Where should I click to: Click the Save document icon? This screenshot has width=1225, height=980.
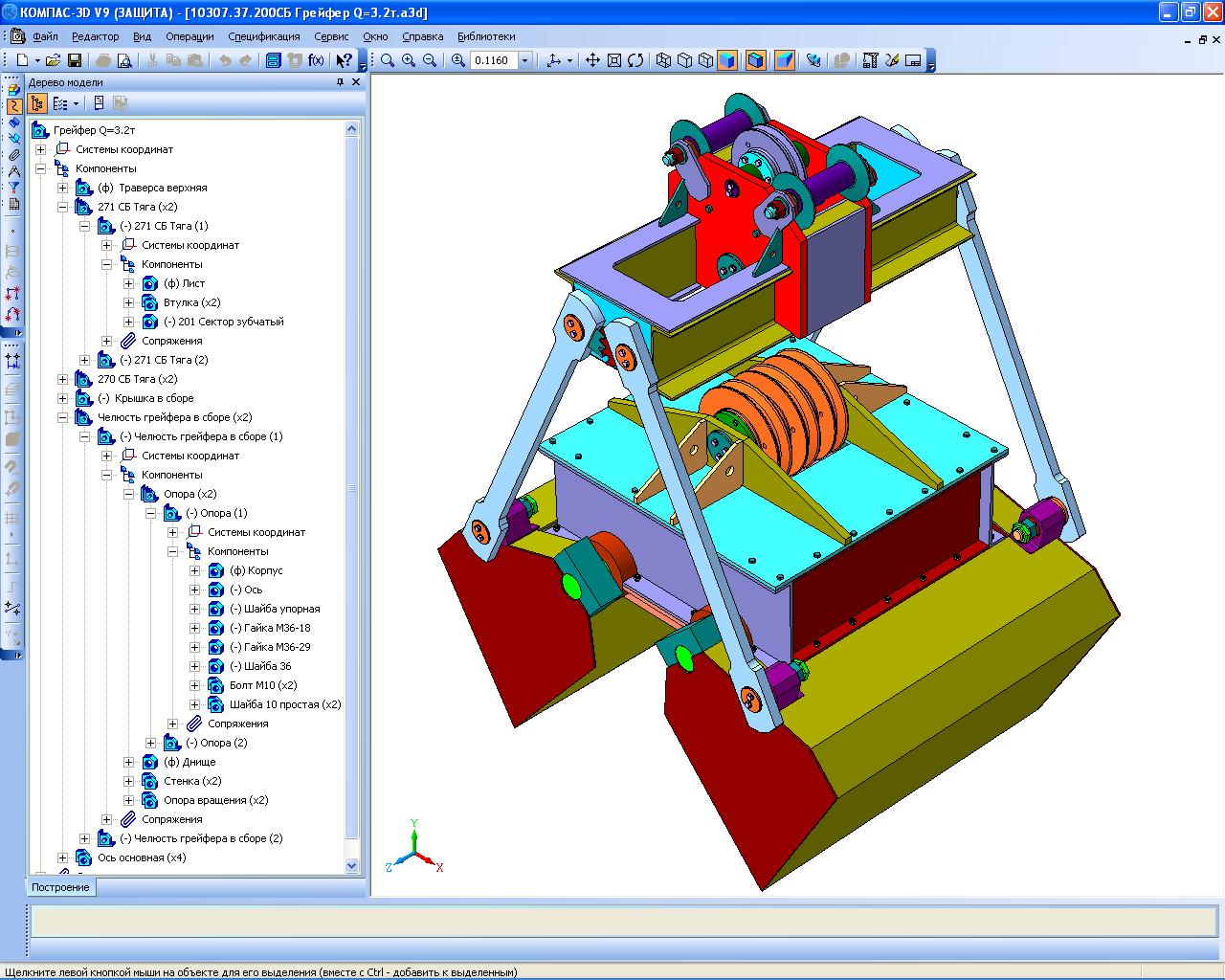74,60
